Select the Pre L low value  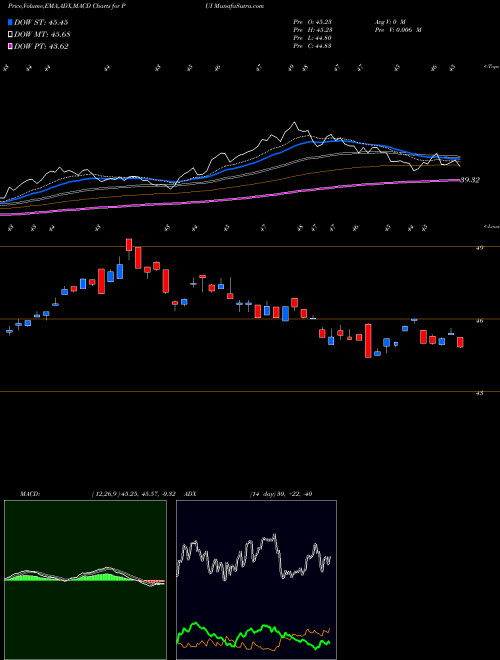[x=312, y=38]
